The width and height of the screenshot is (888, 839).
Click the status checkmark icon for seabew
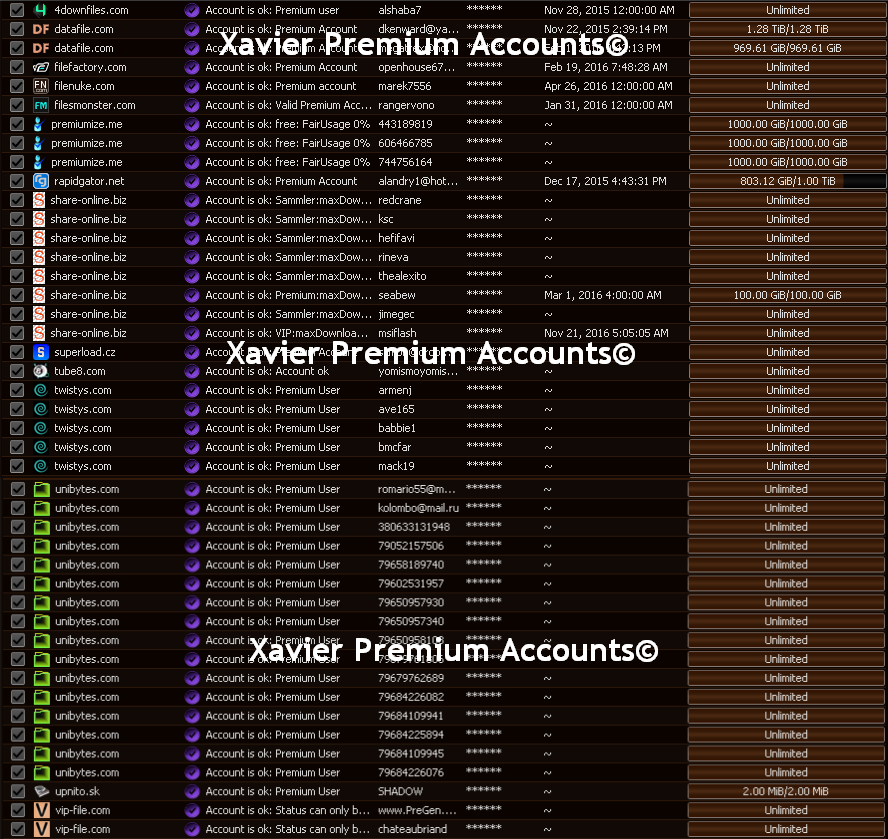(x=192, y=295)
